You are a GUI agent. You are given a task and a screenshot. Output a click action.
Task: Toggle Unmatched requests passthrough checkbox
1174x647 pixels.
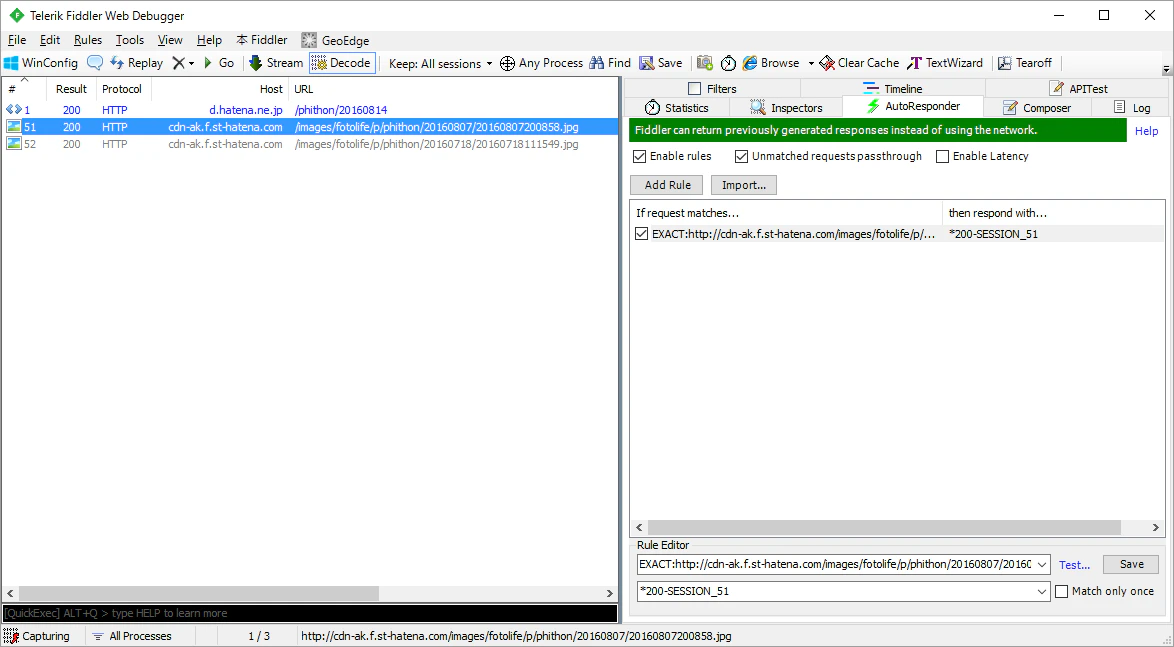[x=741, y=157]
